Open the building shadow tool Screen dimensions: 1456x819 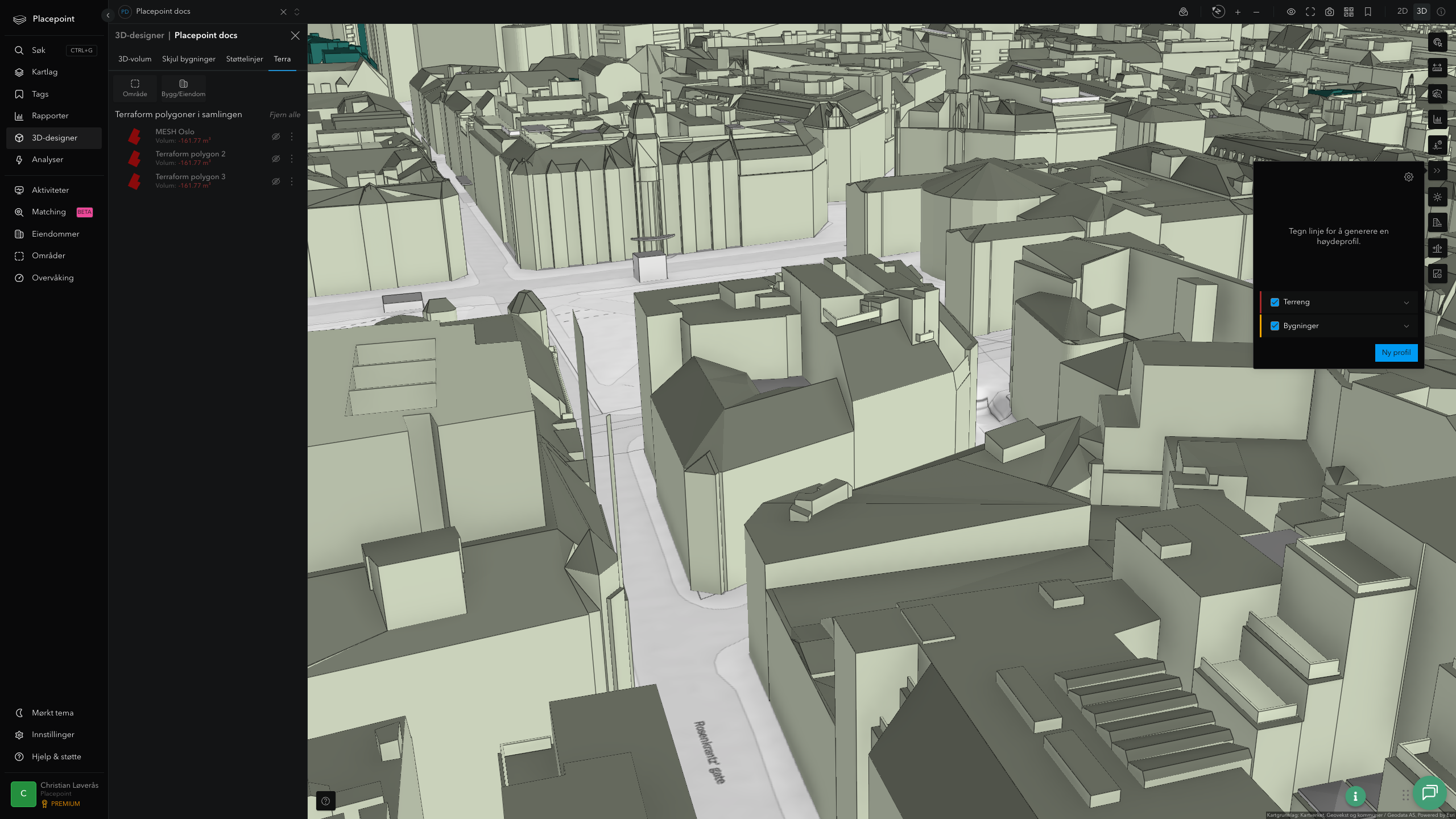pos(1437,223)
